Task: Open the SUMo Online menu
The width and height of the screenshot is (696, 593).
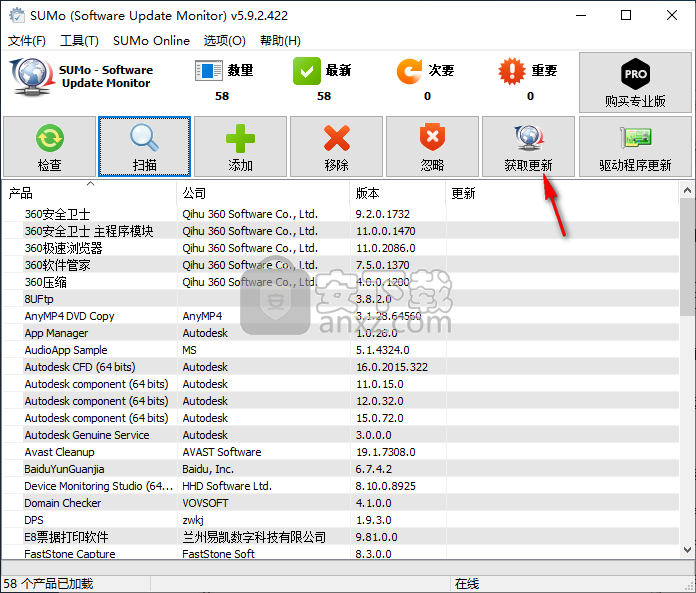Action: click(151, 41)
